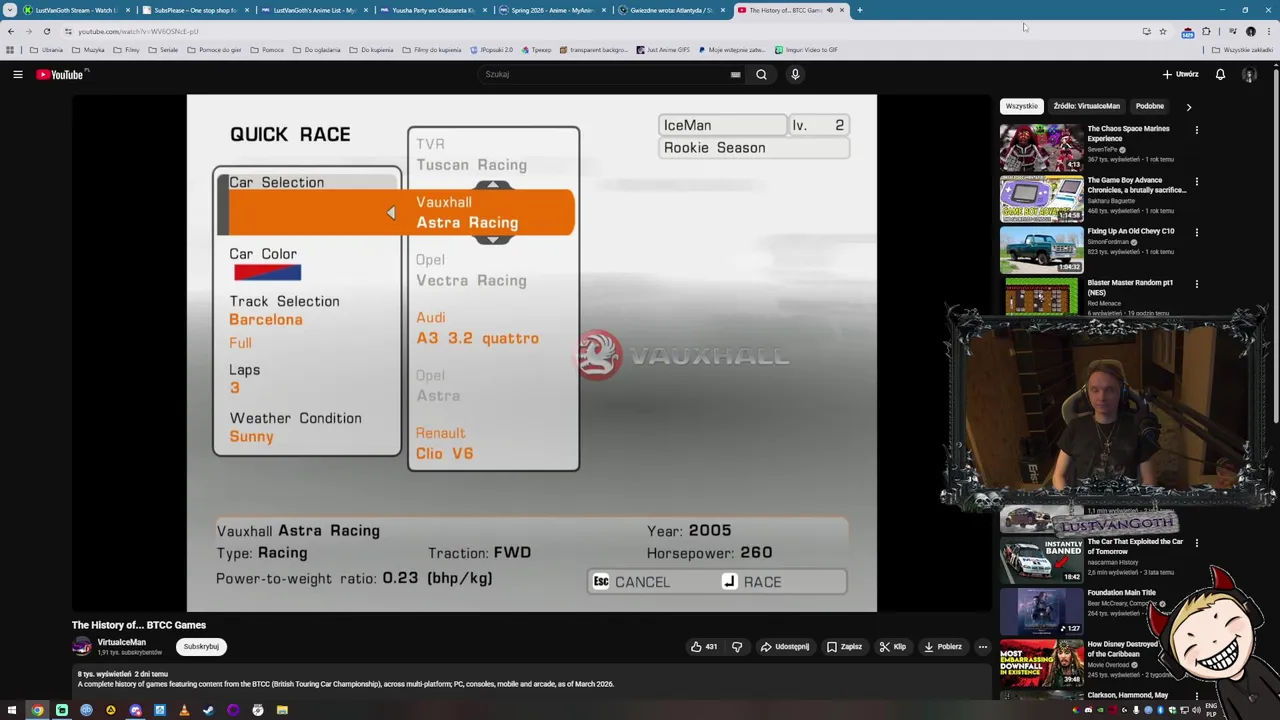Open the Ubrania bookmarks folder
Viewport: 1280px width, 720px height.
click(x=47, y=50)
